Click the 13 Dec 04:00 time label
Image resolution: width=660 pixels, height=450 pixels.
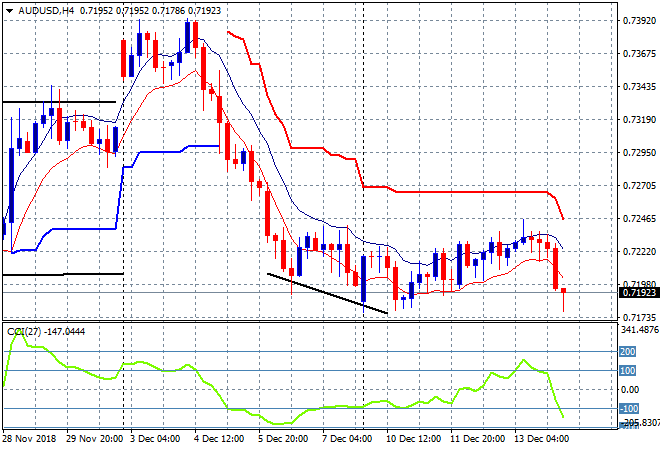tap(541, 439)
